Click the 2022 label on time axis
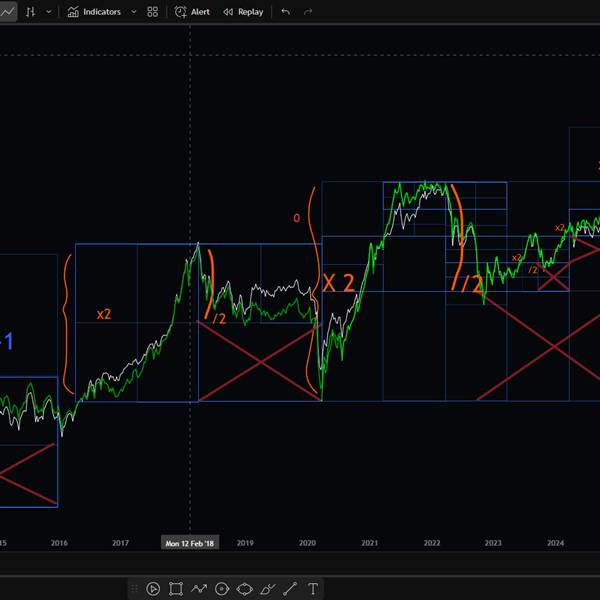Screen dimensions: 600x600 432,543
